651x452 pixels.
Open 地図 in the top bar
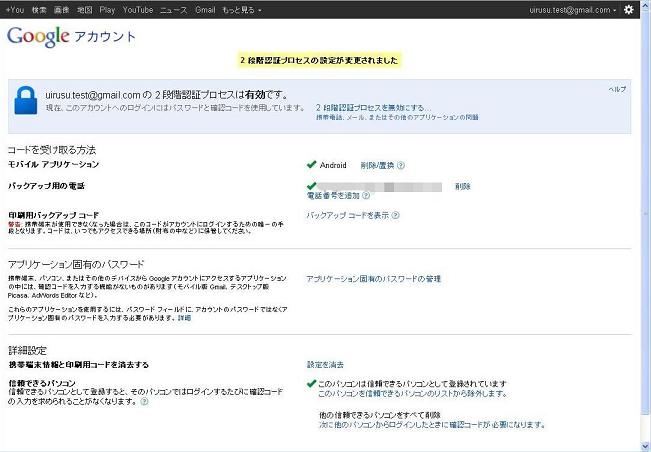(x=84, y=10)
